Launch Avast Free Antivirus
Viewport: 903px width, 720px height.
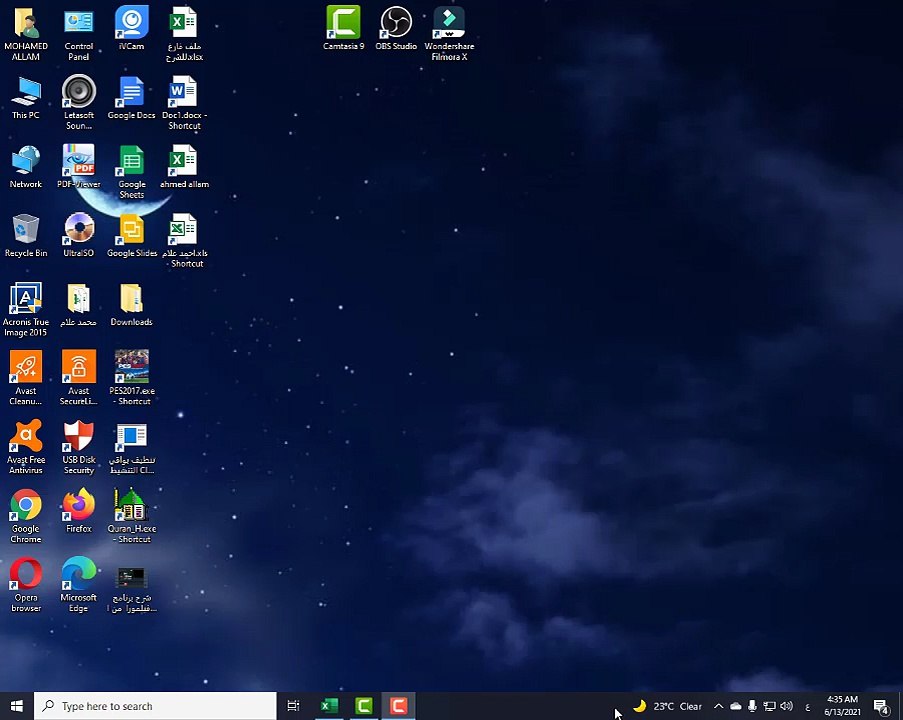click(x=26, y=447)
